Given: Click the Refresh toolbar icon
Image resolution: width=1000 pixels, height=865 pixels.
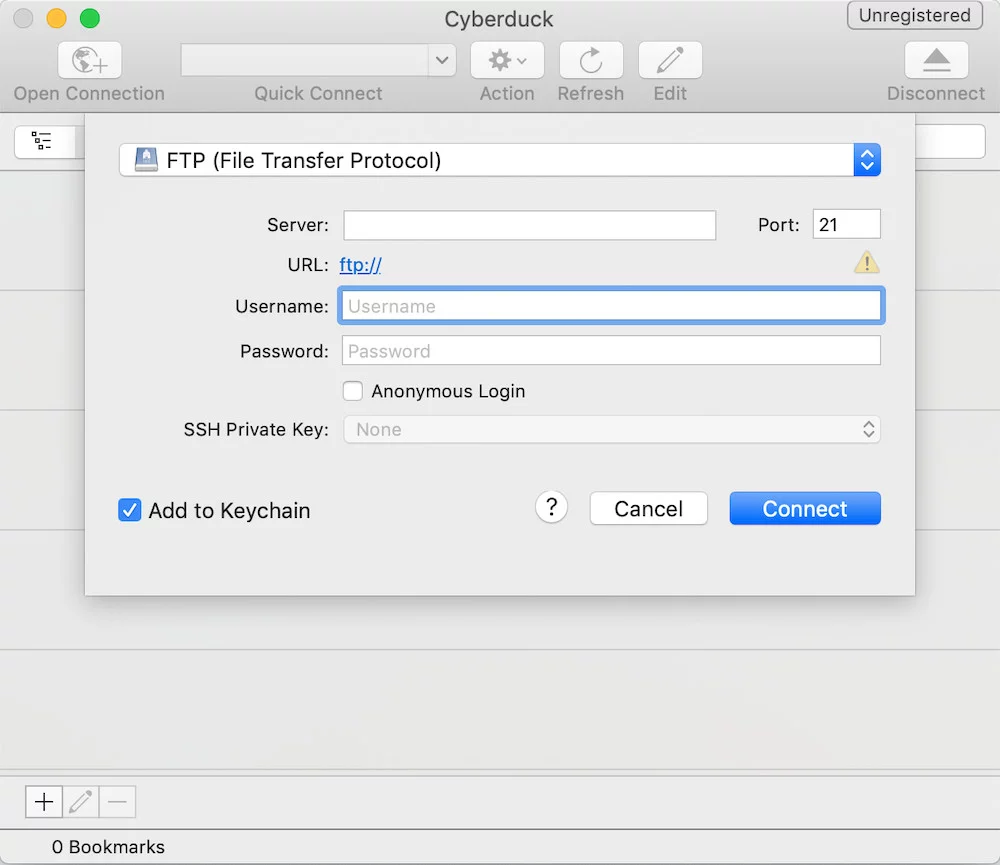Looking at the screenshot, I should [591, 60].
